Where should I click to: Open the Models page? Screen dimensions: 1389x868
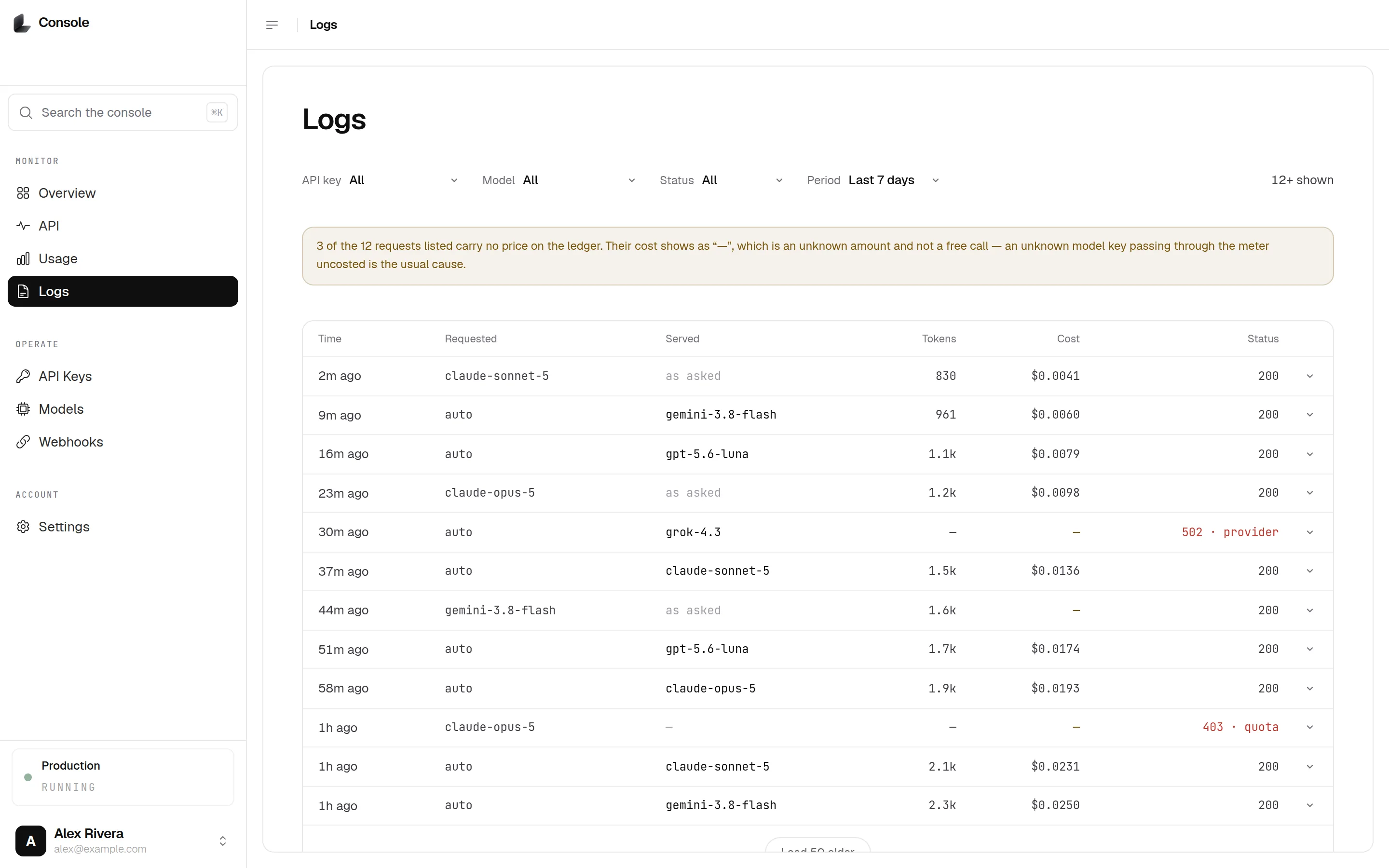click(x=123, y=409)
